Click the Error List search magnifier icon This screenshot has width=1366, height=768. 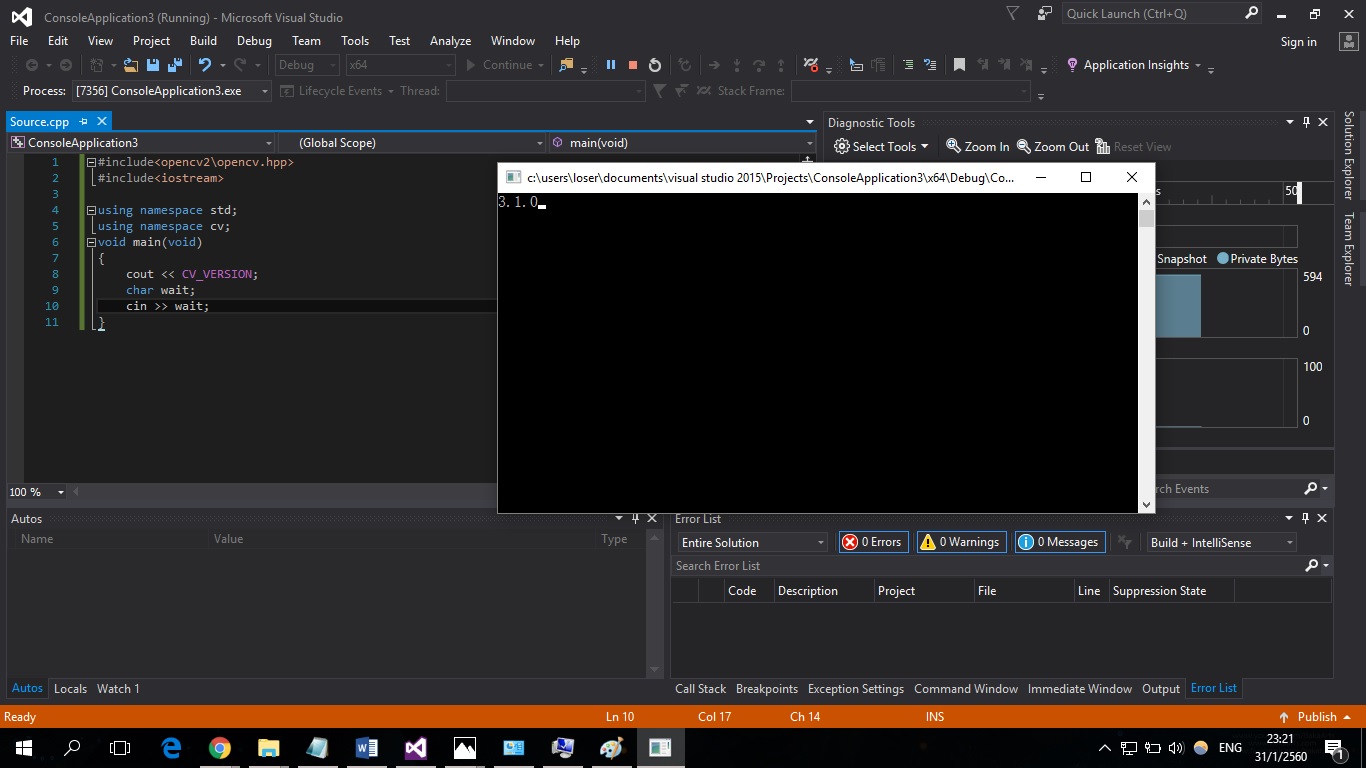tap(1312, 566)
